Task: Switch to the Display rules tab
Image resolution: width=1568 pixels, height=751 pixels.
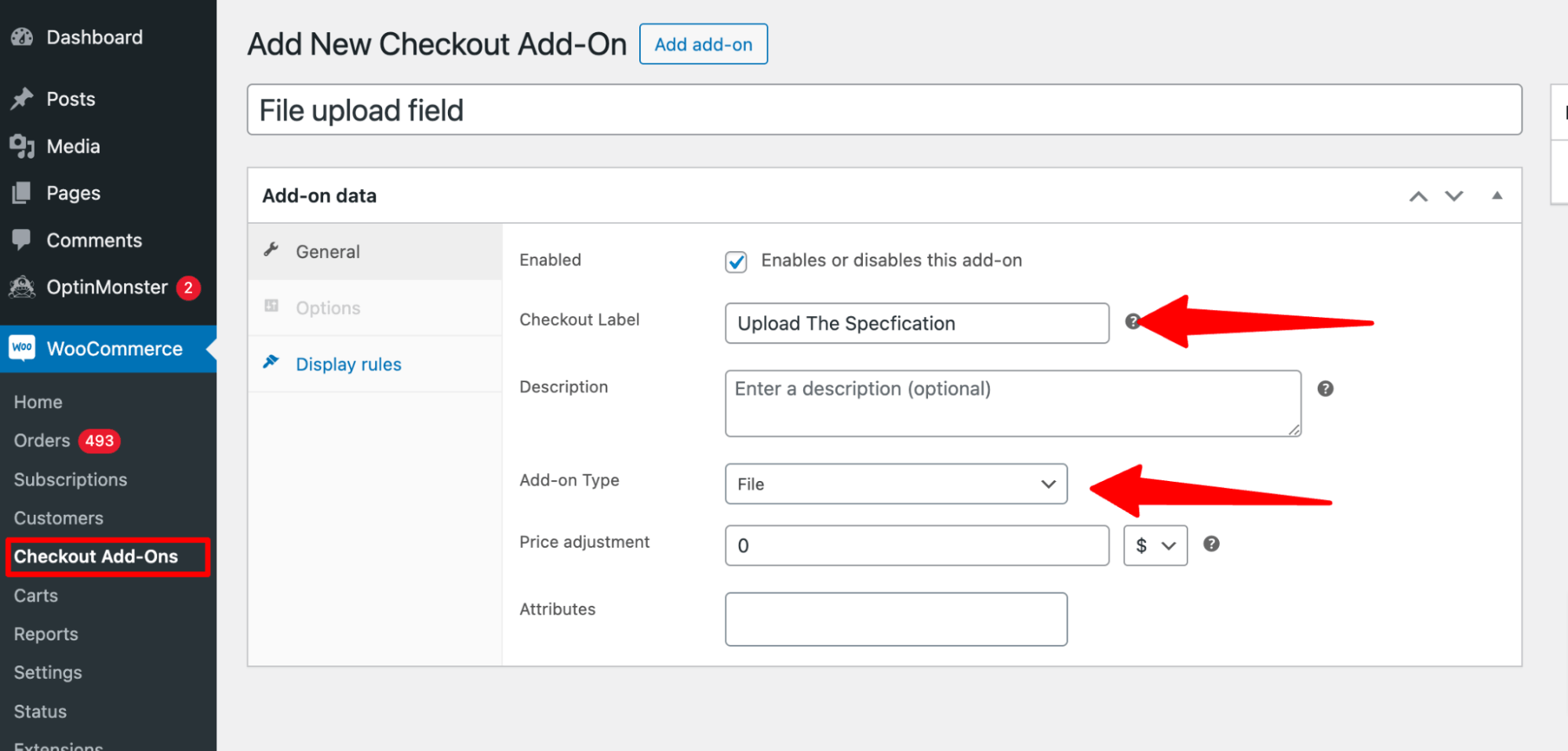Action: click(348, 364)
